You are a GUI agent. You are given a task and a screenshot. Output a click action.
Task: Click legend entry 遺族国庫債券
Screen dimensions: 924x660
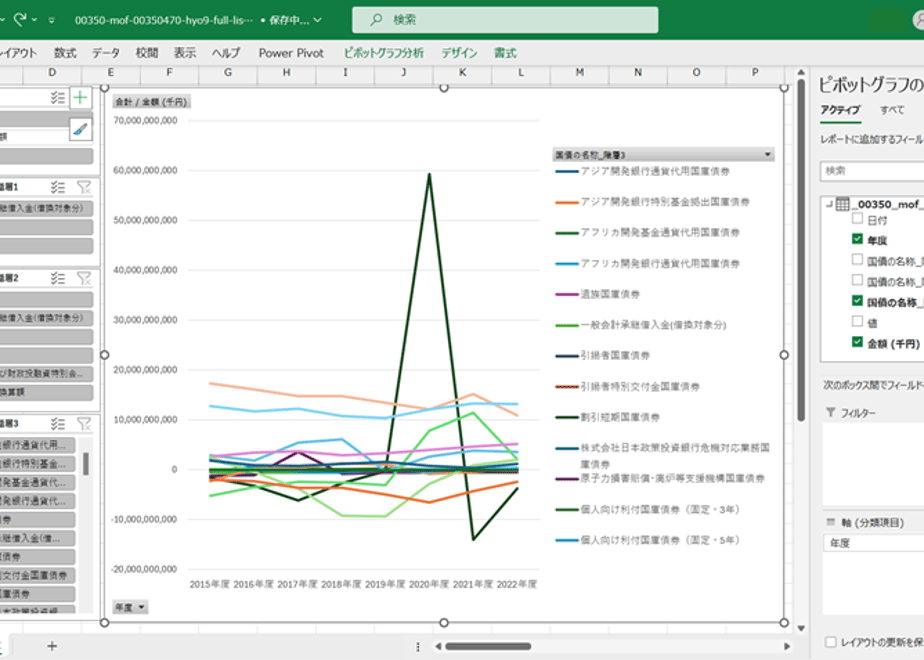(x=598, y=294)
